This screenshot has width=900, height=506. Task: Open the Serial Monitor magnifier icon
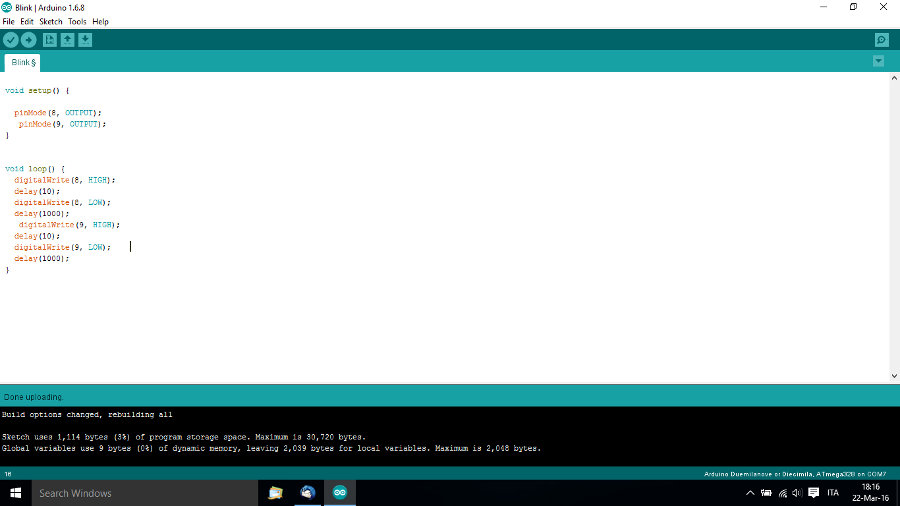(882, 40)
